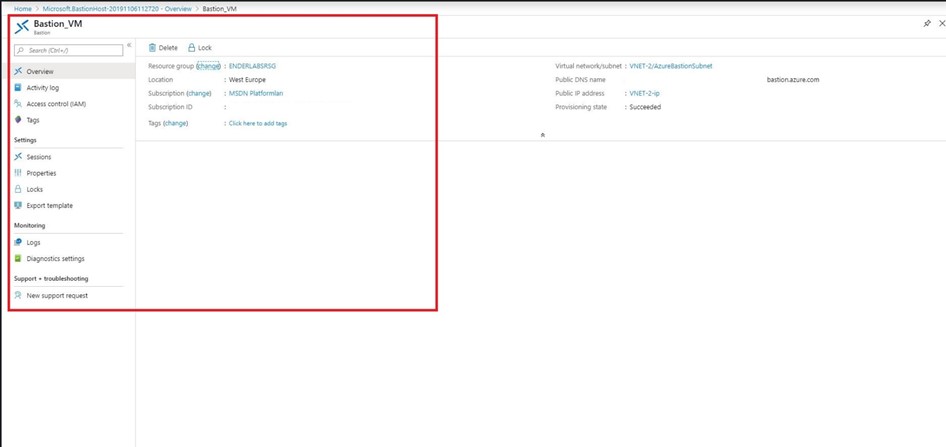Open the Overview menu item
The height and width of the screenshot is (447, 946).
click(68, 71)
